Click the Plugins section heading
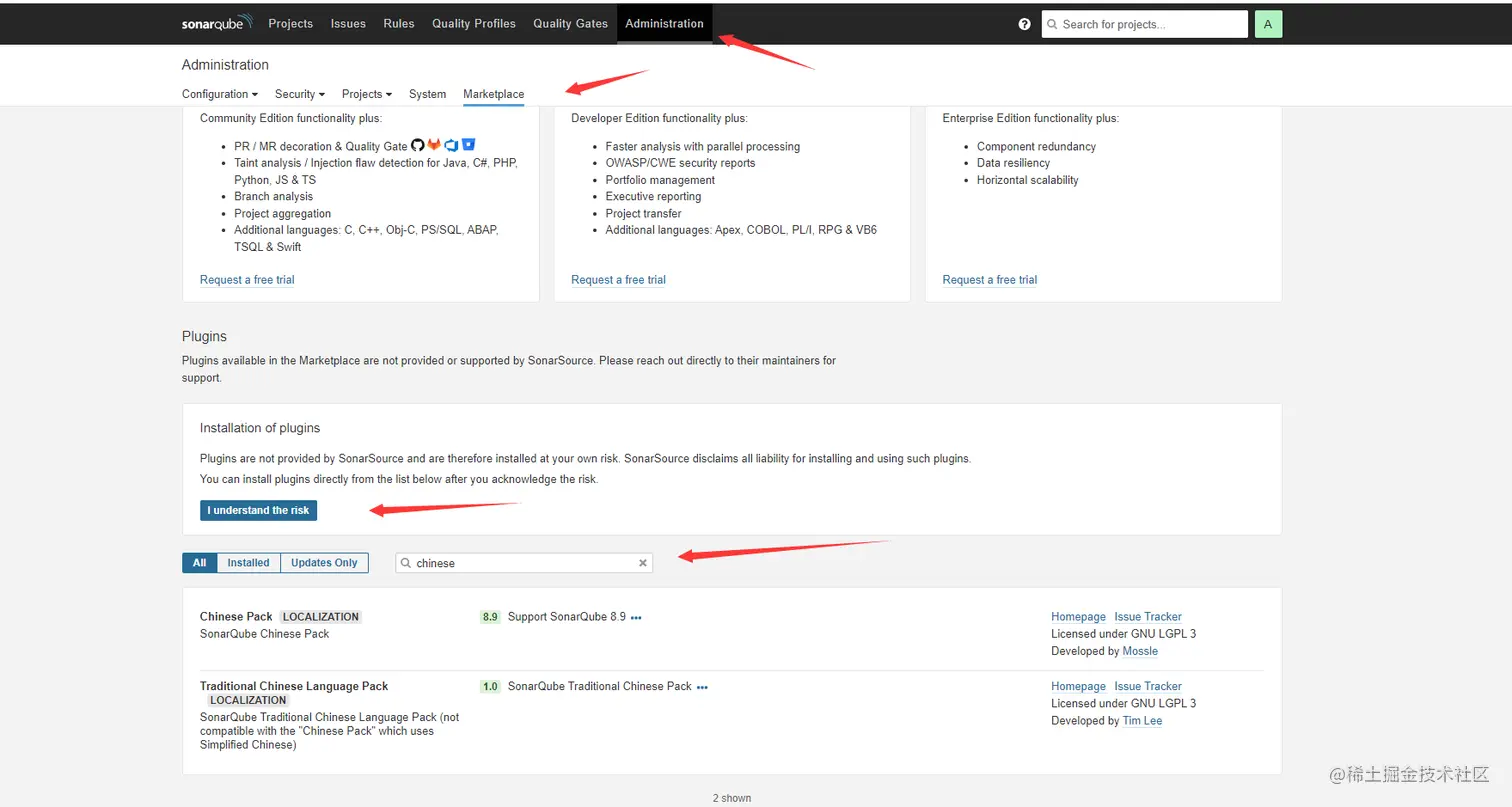Screen dimensions: 1512x807 click(204, 336)
